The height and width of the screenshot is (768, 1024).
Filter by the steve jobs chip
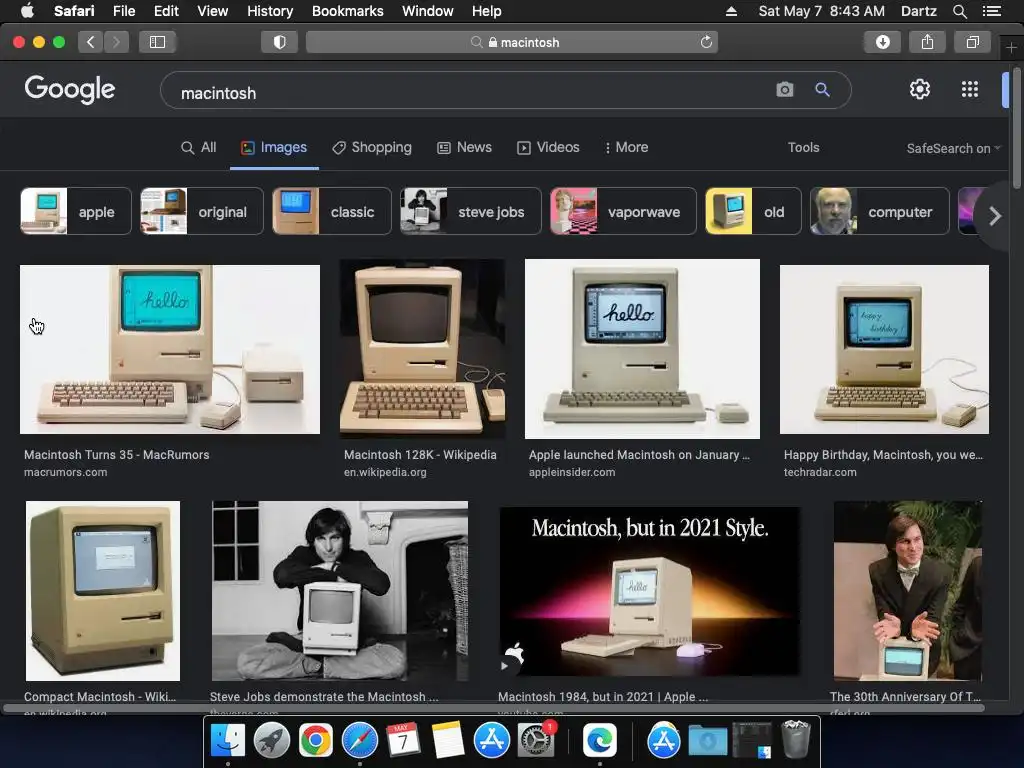click(470, 211)
